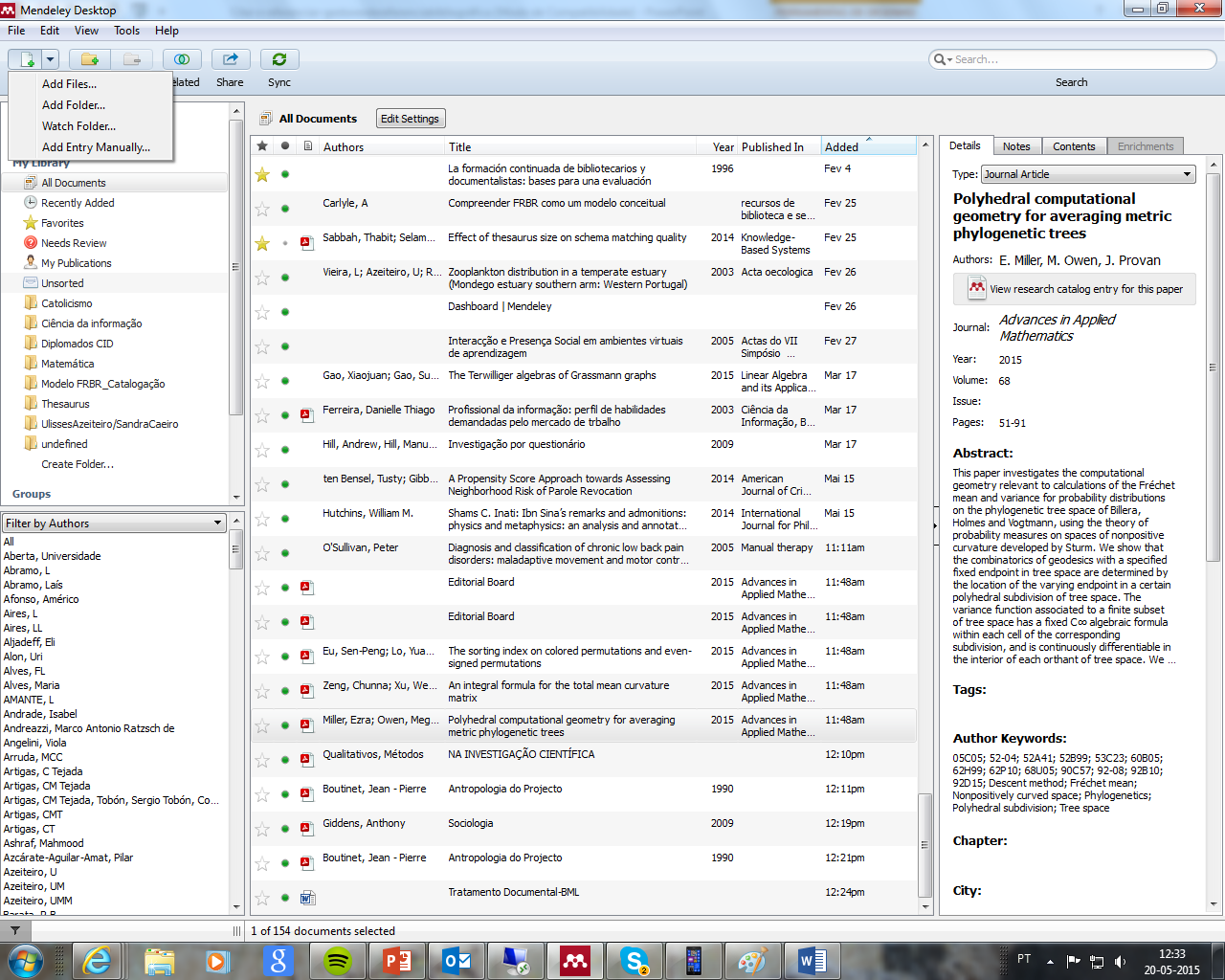Select My Publications in the sidebar
This screenshot has height=980, width=1225.
click(x=76, y=263)
